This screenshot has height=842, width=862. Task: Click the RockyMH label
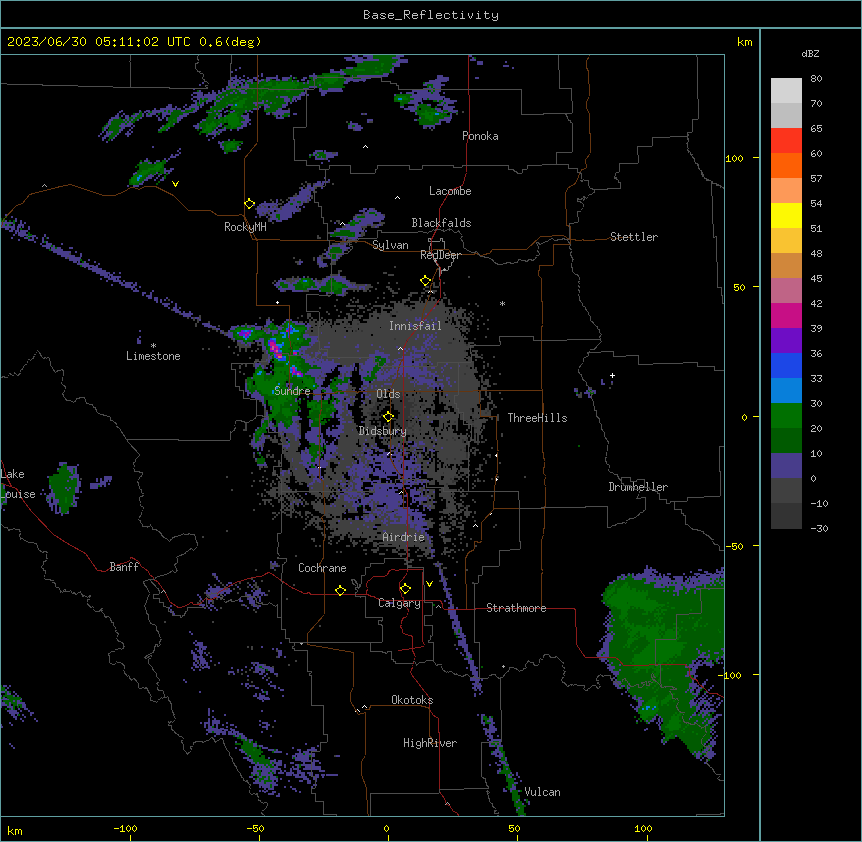(x=245, y=227)
